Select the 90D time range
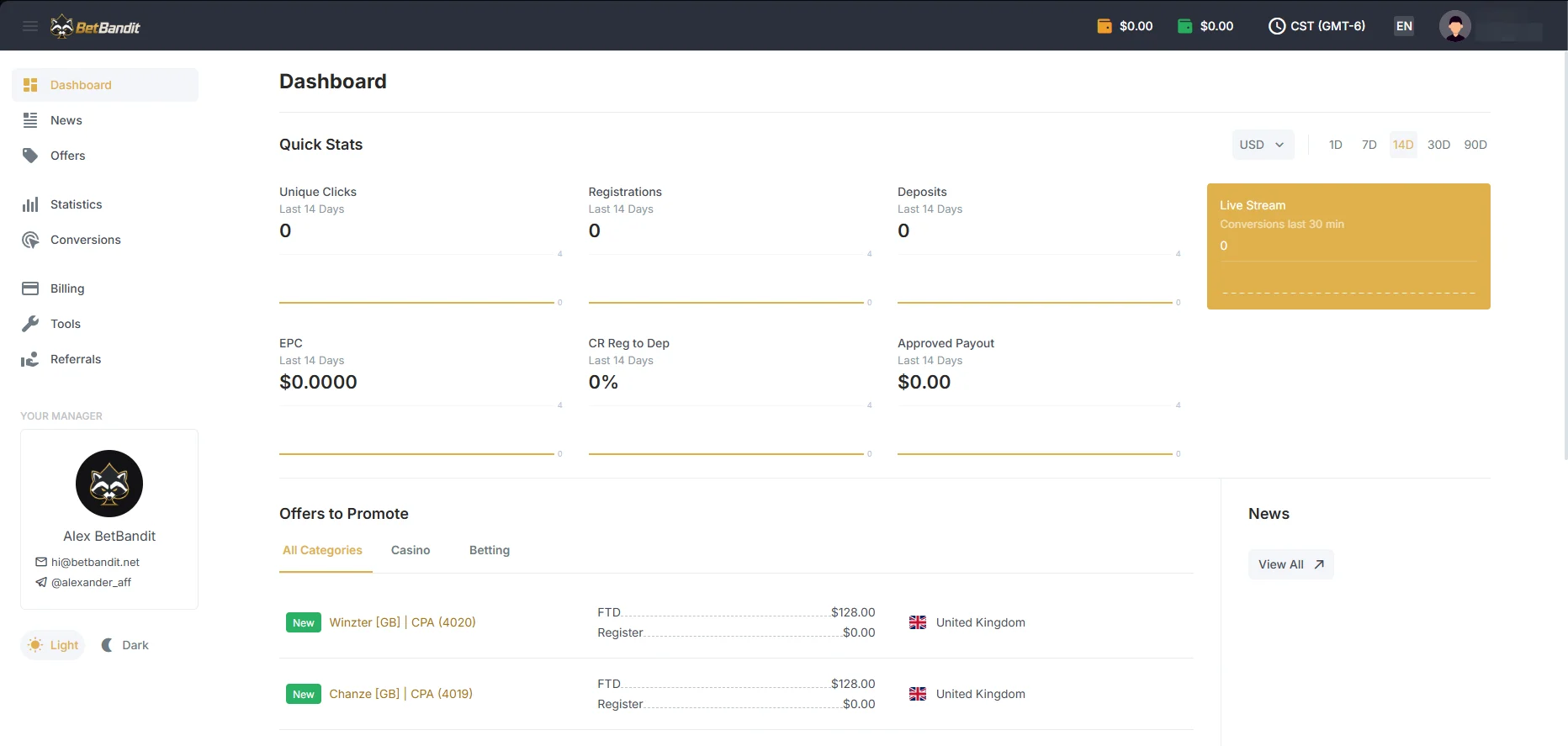The height and width of the screenshot is (746, 1568). pyautogui.click(x=1475, y=145)
